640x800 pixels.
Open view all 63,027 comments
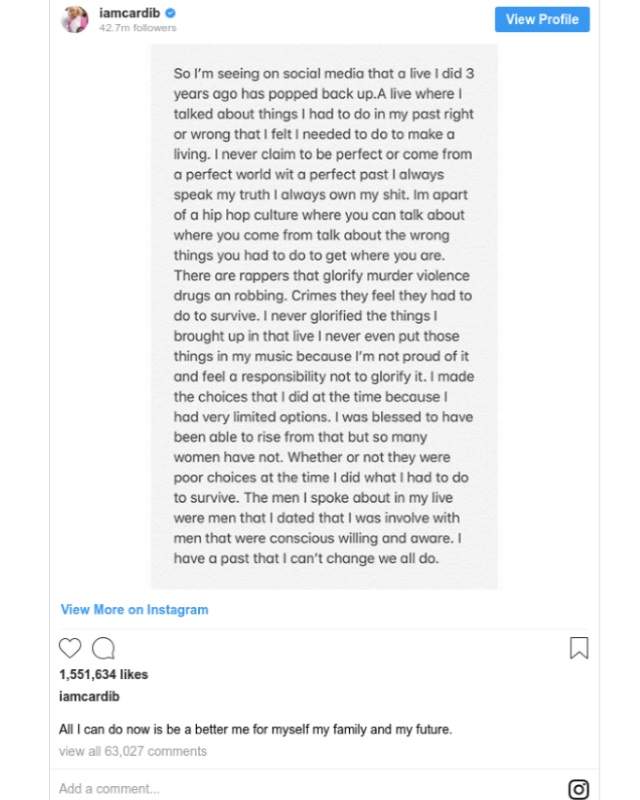(x=133, y=751)
